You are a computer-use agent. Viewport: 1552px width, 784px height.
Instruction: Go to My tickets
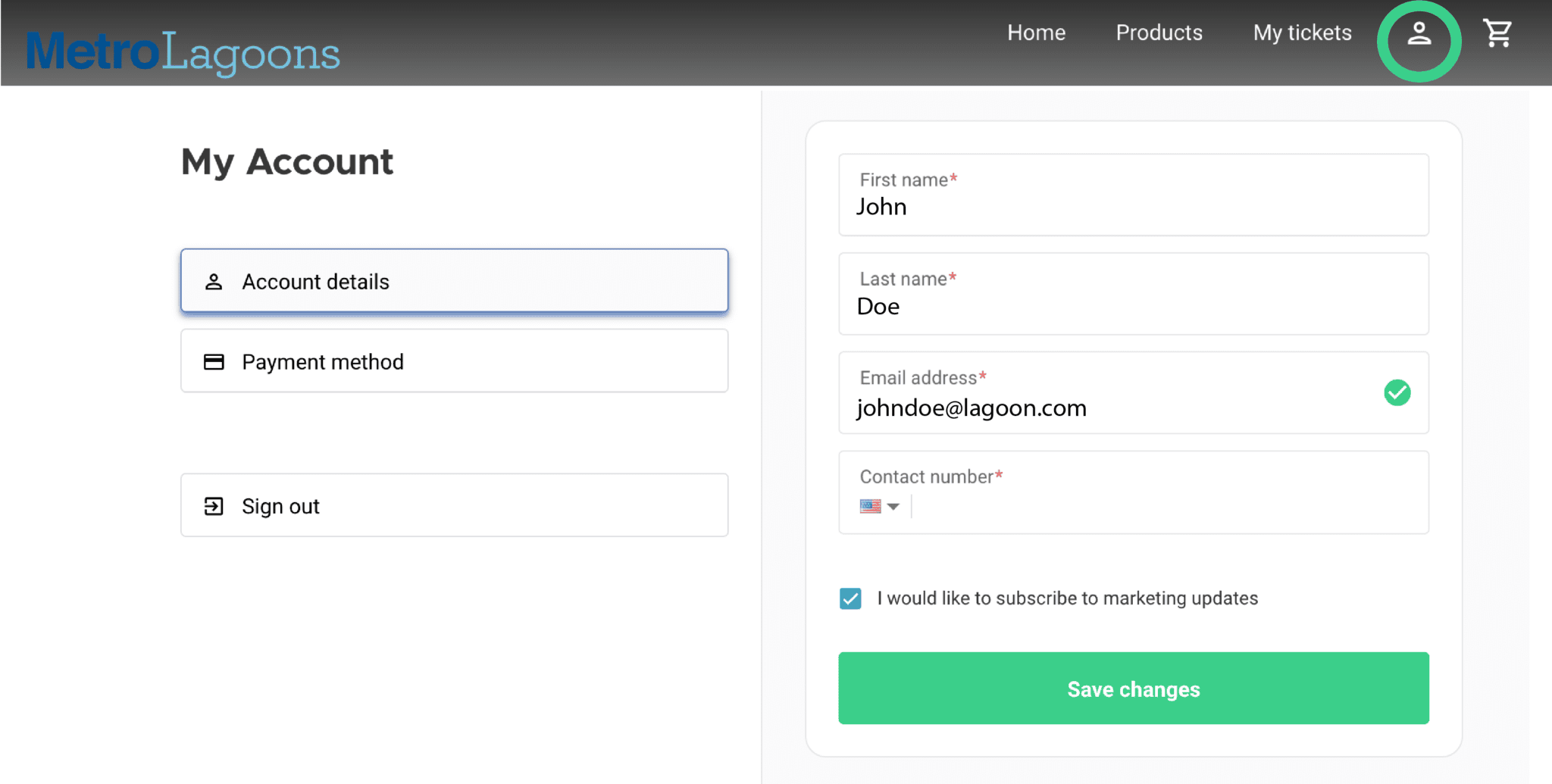(x=1301, y=33)
